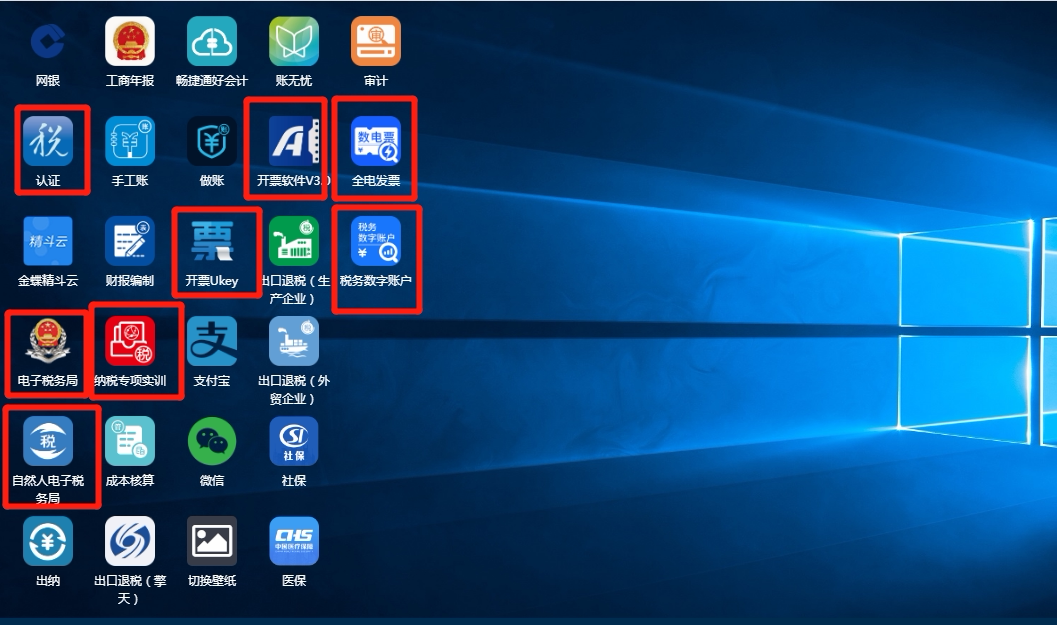This screenshot has height=625, width=1057.
Task: Open 出口退税（擎天）icon
Action: point(130,541)
